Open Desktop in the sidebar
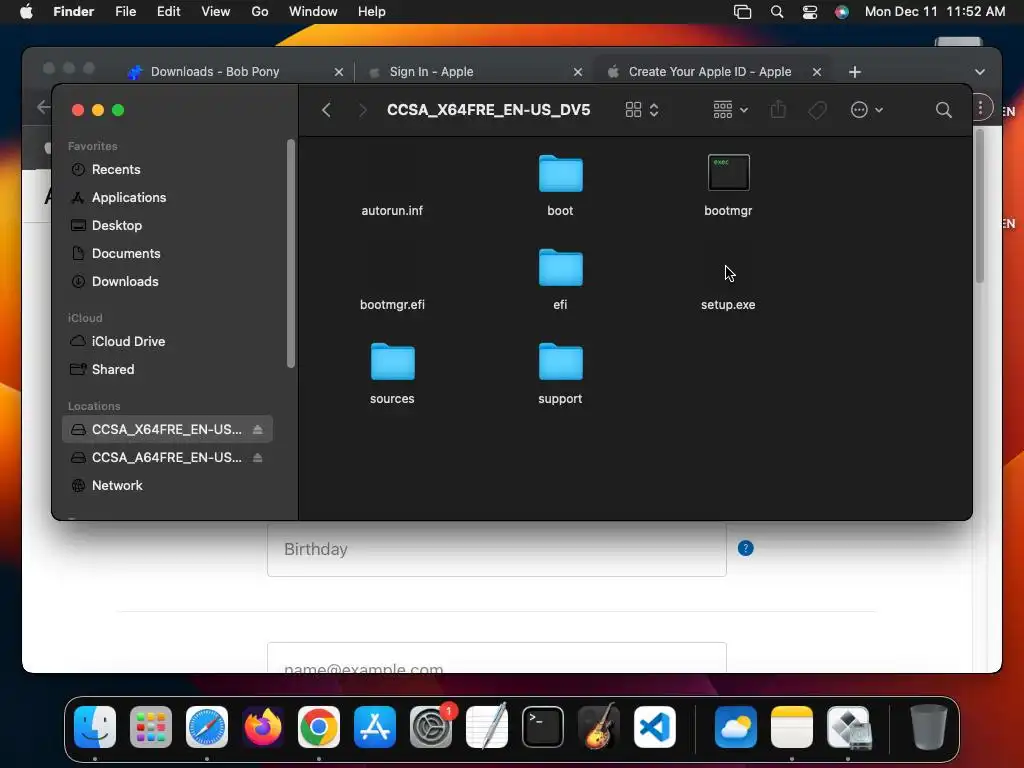Image resolution: width=1024 pixels, height=768 pixels. 167,225
